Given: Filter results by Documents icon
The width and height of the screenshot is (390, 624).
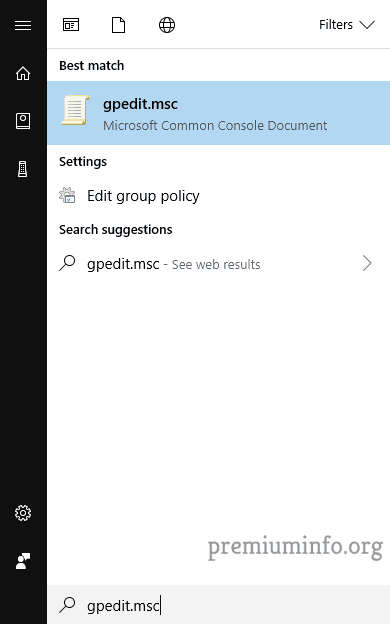Looking at the screenshot, I should point(118,25).
